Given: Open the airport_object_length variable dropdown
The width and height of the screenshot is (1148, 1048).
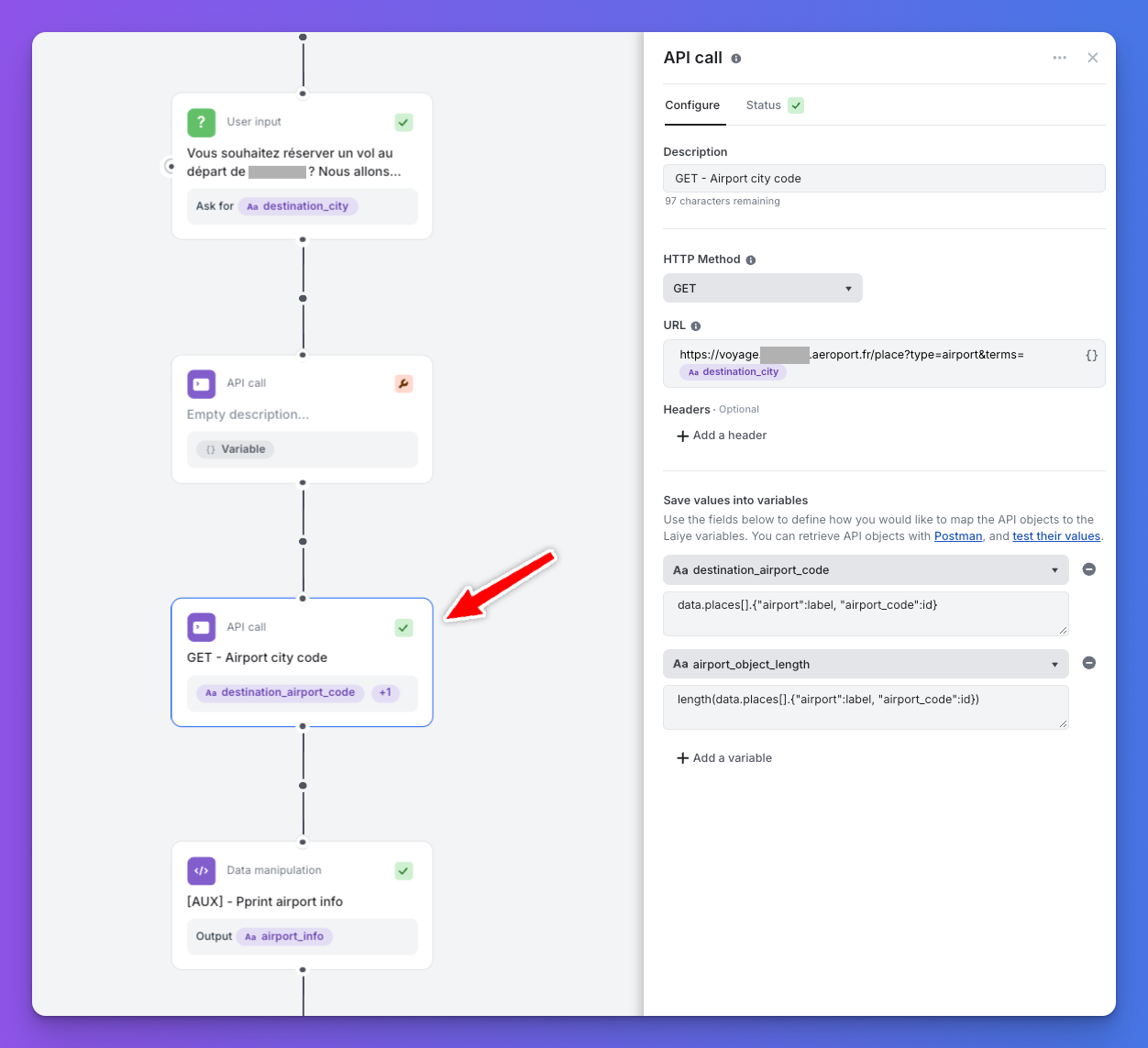Looking at the screenshot, I should [x=866, y=664].
